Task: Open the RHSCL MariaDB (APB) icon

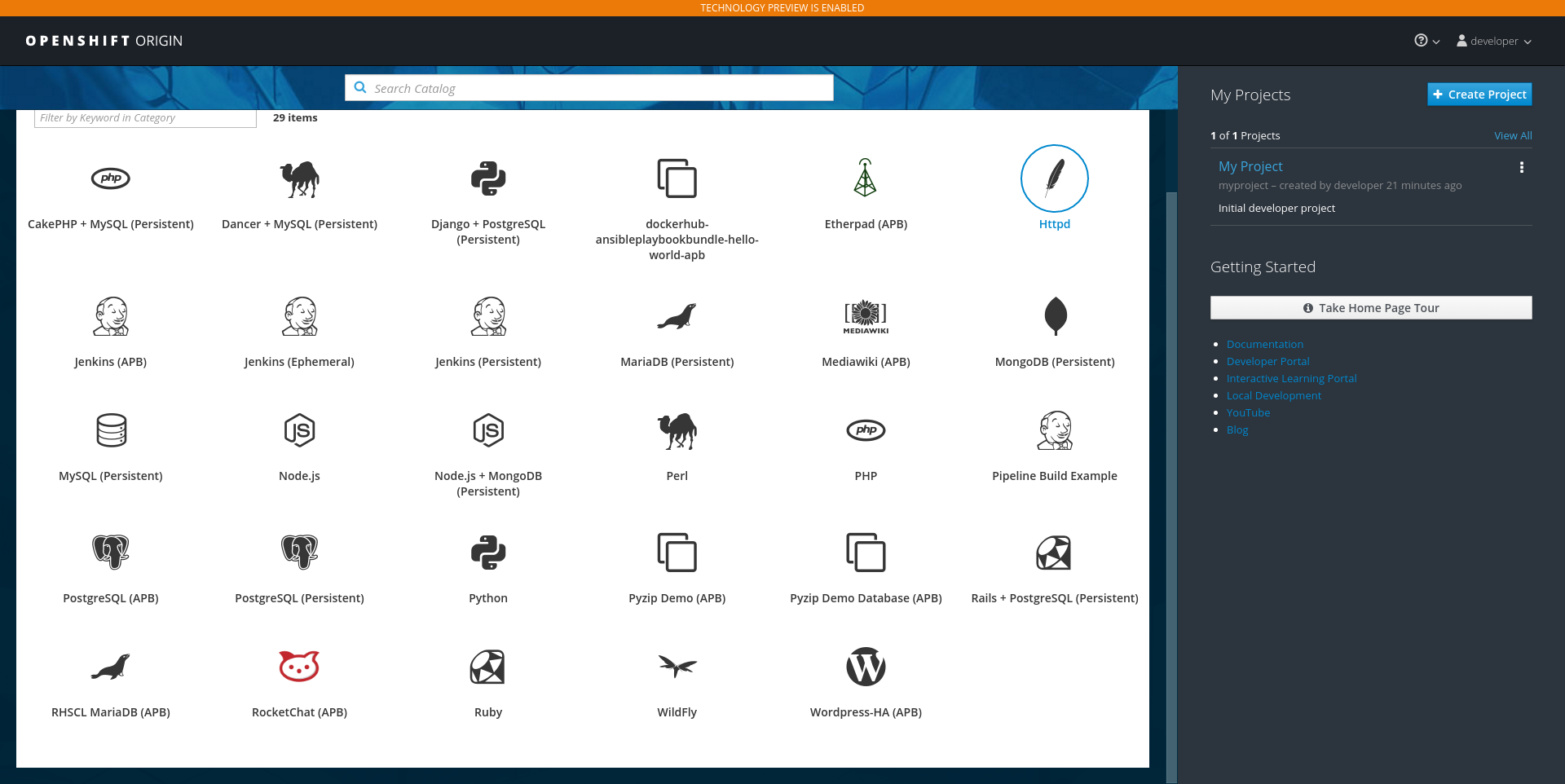Action: (111, 667)
